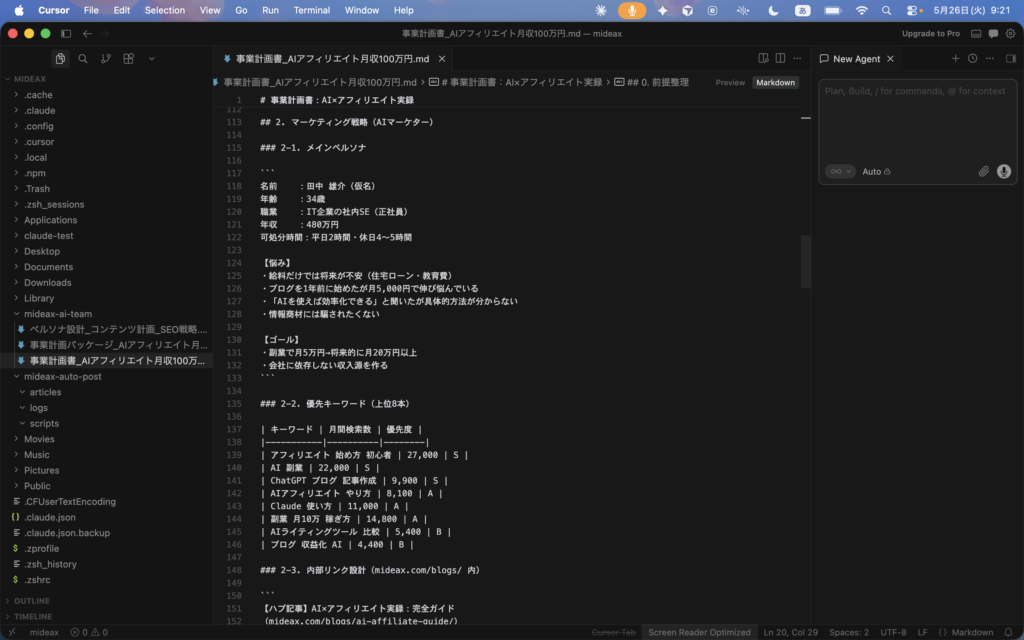Toggle the primary sidebar layout icon
1024x640 pixels.
coord(66,33)
